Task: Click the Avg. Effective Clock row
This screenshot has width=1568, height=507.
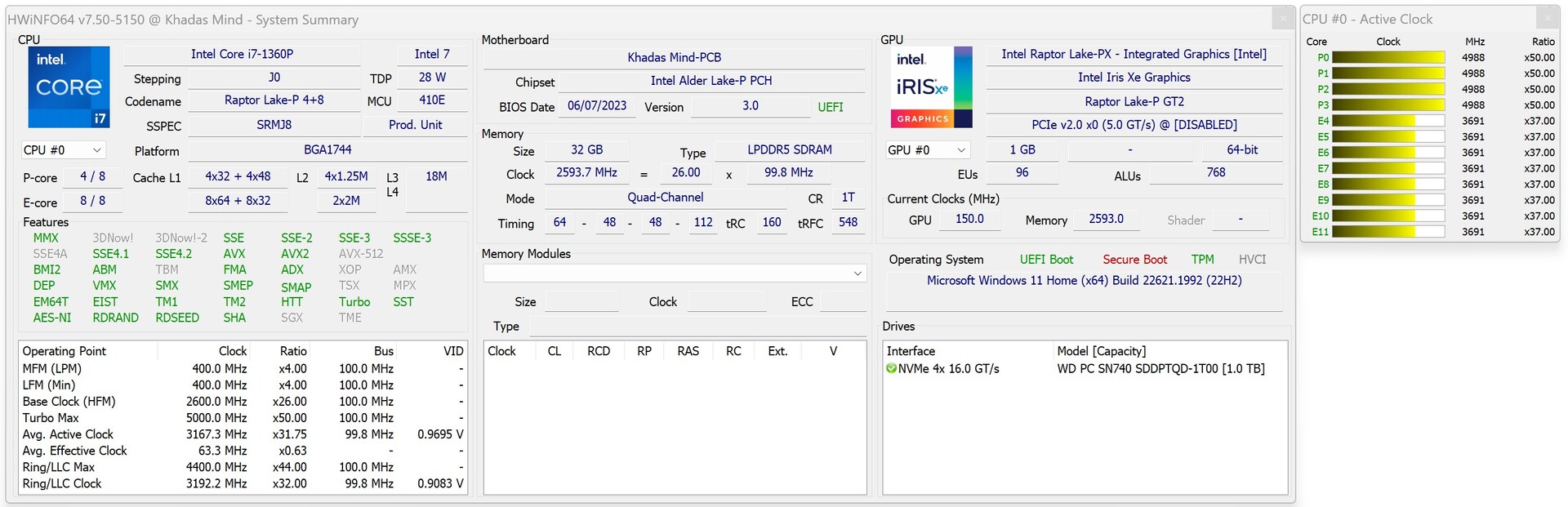Action: click(x=243, y=451)
